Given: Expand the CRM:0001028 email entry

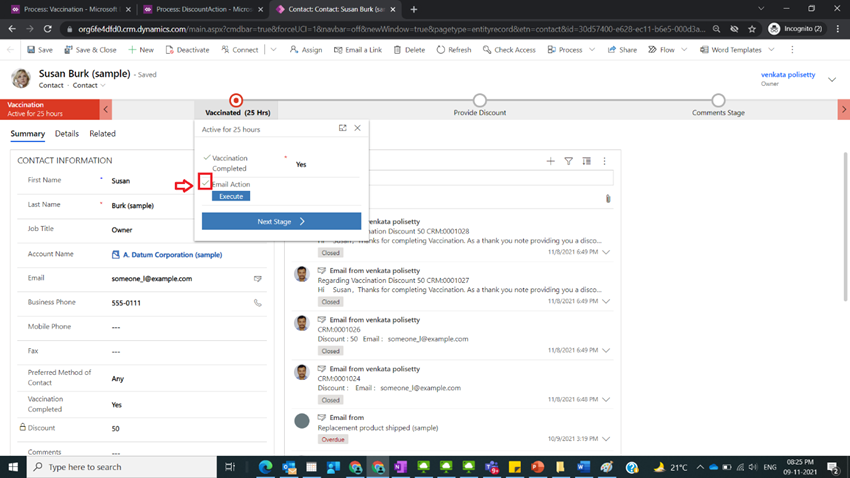Looking at the screenshot, I should coord(606,252).
